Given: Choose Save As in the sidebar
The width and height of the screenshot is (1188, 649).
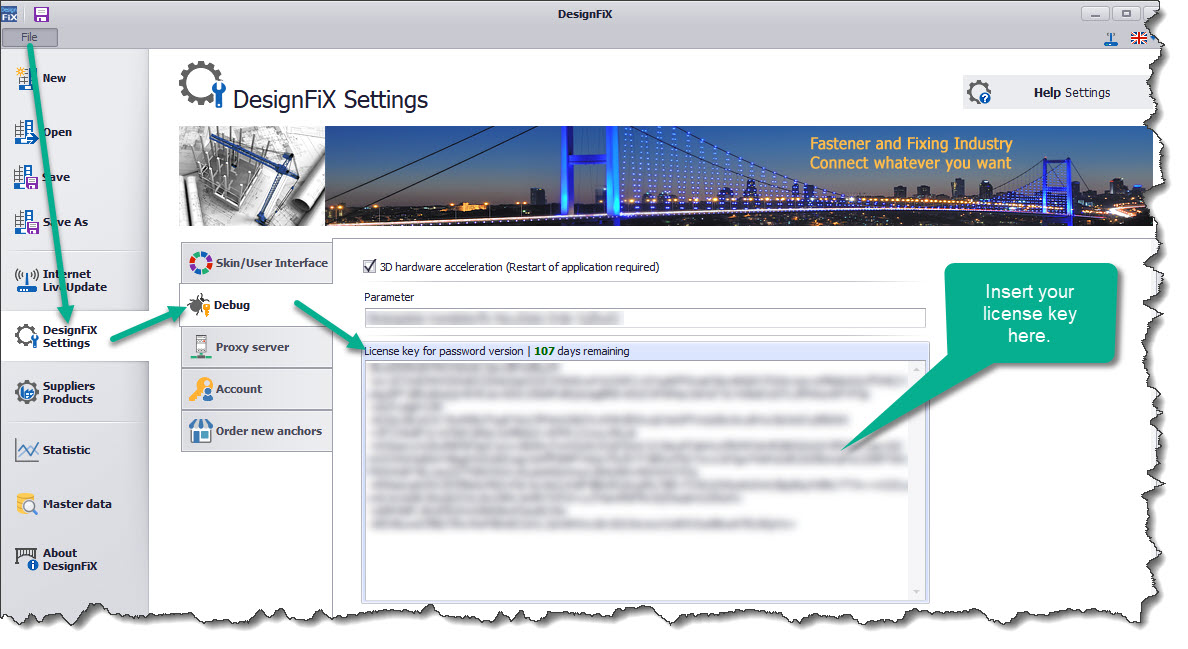Looking at the screenshot, I should point(66,222).
